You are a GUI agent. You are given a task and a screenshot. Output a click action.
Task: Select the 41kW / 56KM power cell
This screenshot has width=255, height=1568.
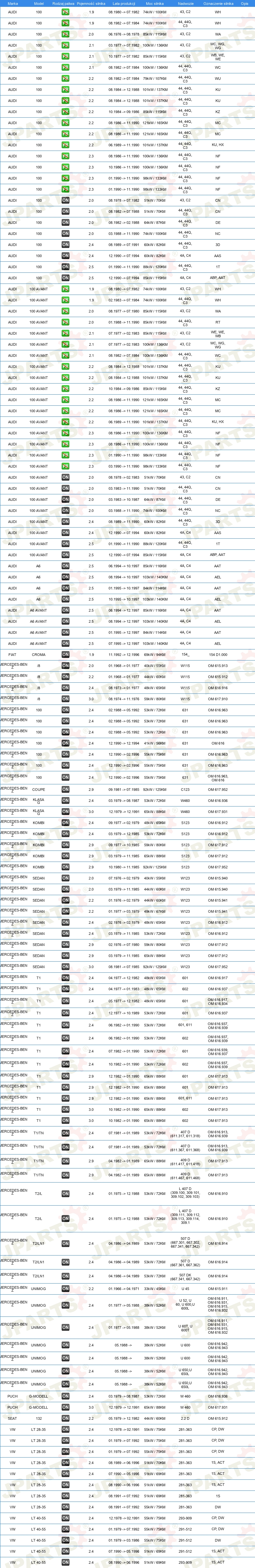[155, 743]
